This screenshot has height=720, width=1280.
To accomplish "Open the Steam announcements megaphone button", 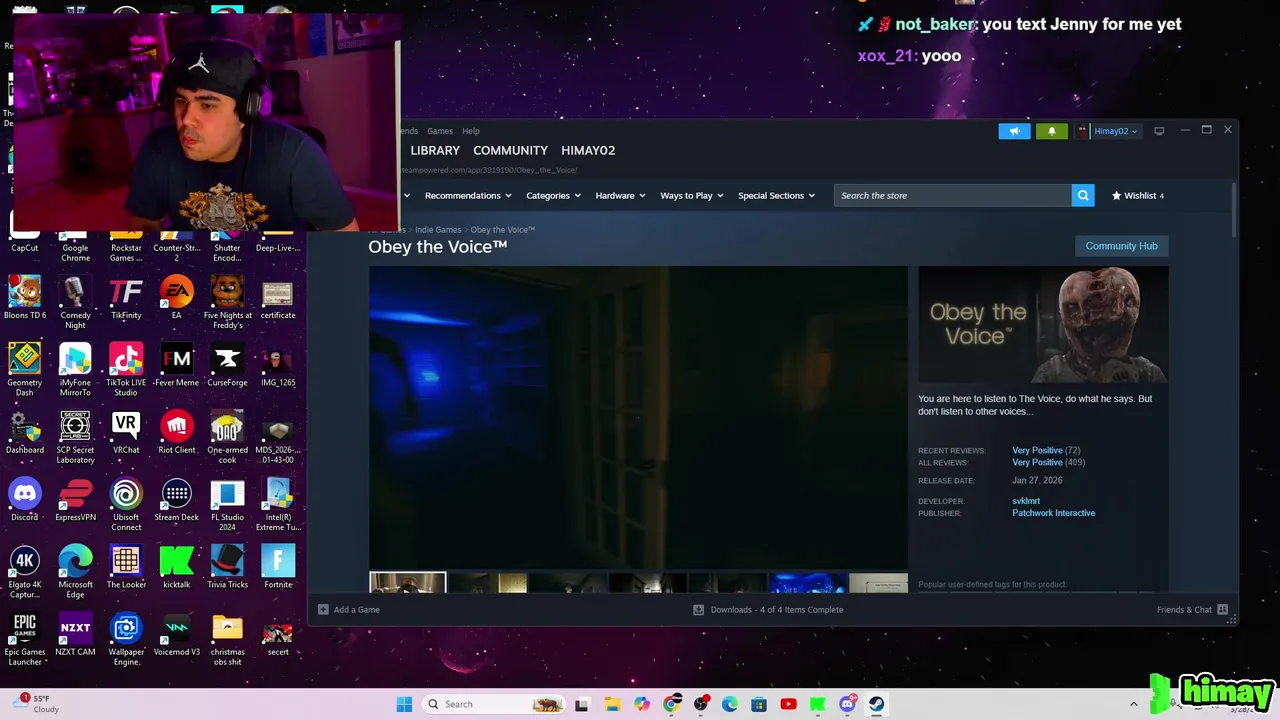I will point(1014,131).
